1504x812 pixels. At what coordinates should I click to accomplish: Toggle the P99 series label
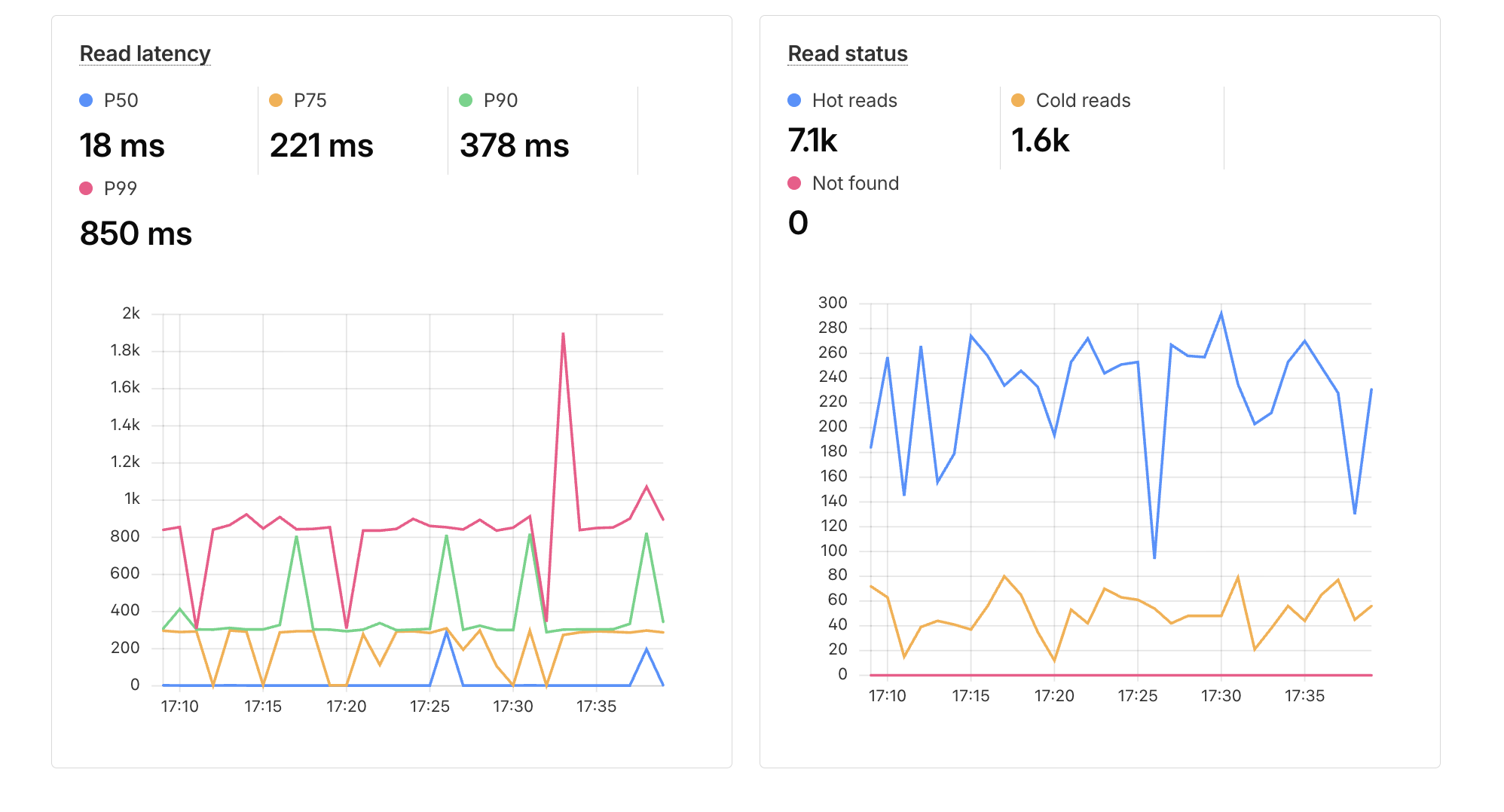coord(121,188)
